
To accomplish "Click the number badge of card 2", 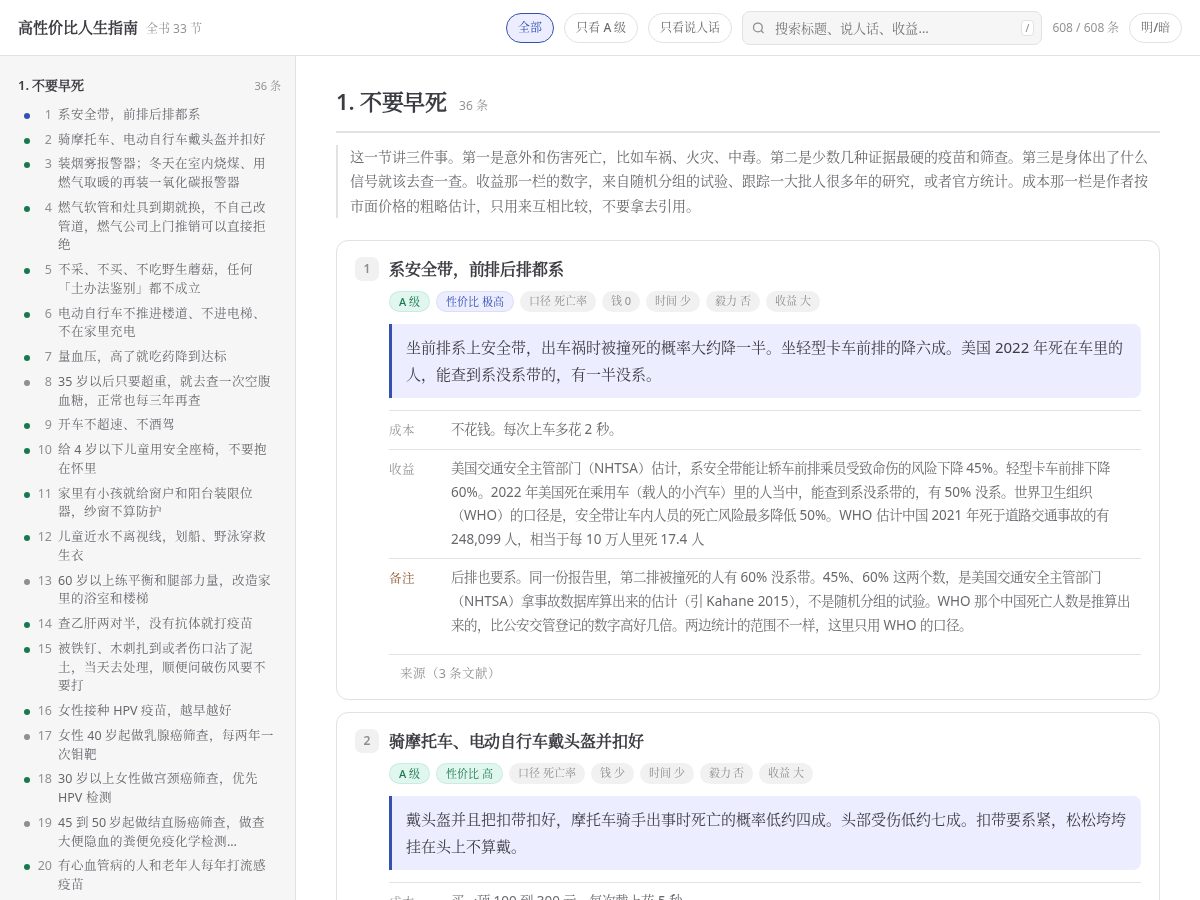I will click(367, 741).
